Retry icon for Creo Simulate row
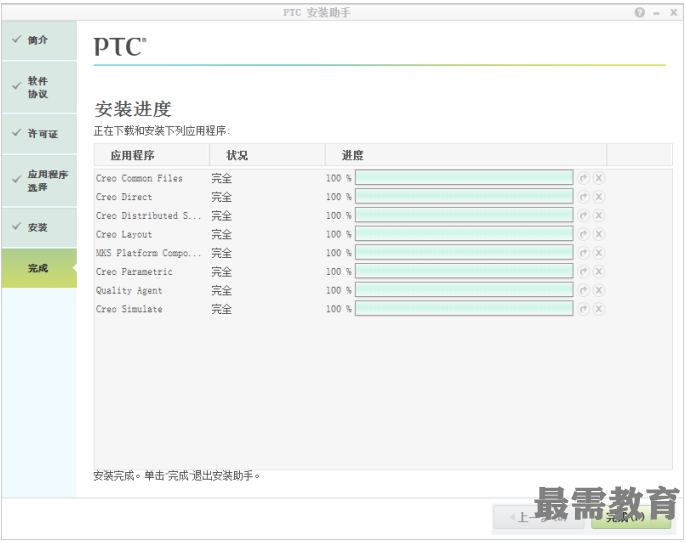 pyautogui.click(x=583, y=309)
